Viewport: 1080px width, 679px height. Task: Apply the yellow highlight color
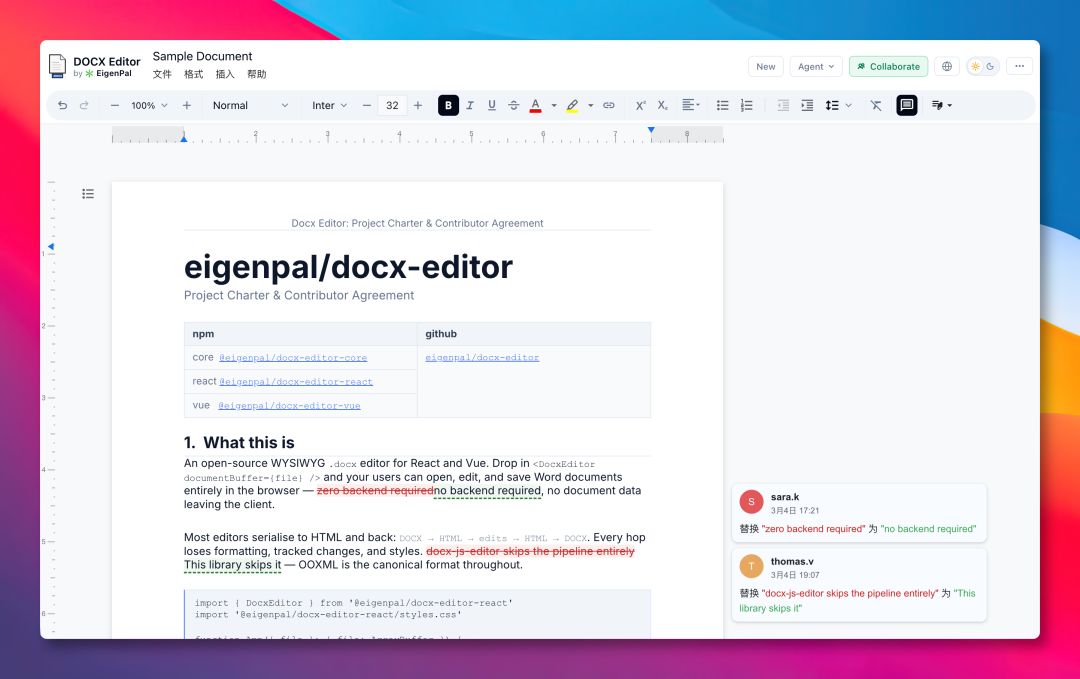click(572, 105)
